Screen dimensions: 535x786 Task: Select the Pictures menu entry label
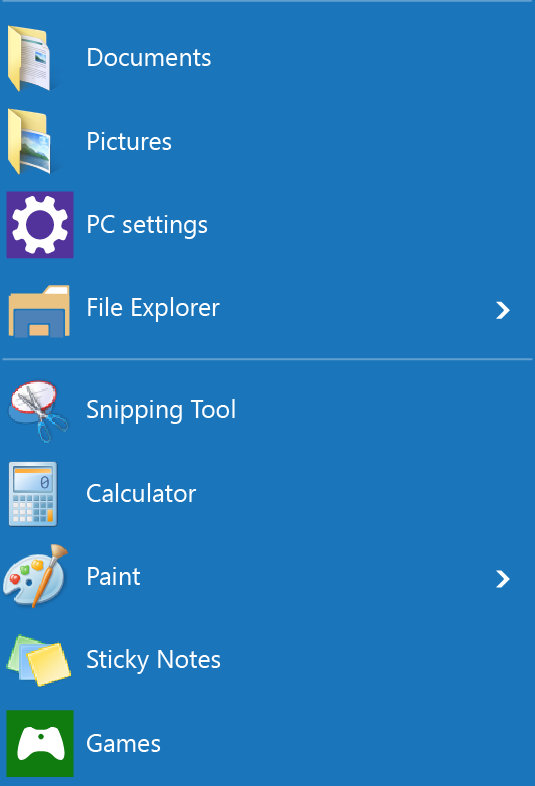[129, 141]
